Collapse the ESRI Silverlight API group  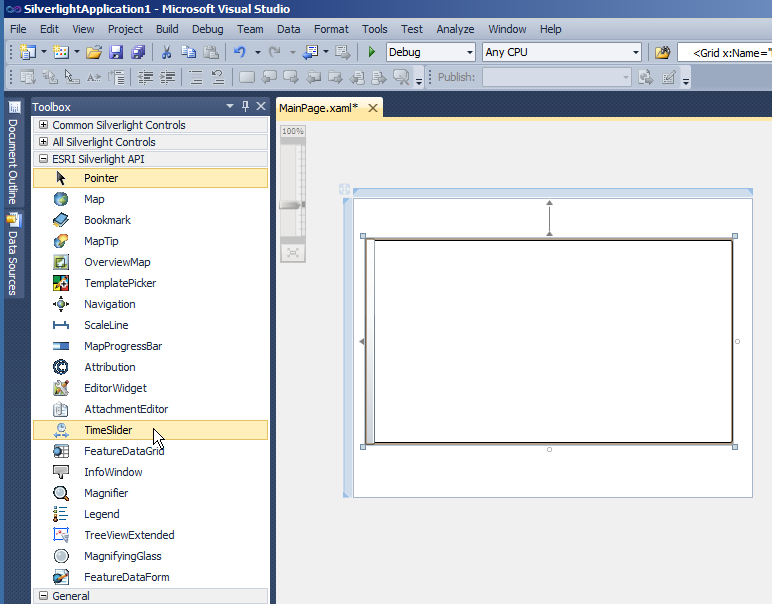tap(43, 159)
